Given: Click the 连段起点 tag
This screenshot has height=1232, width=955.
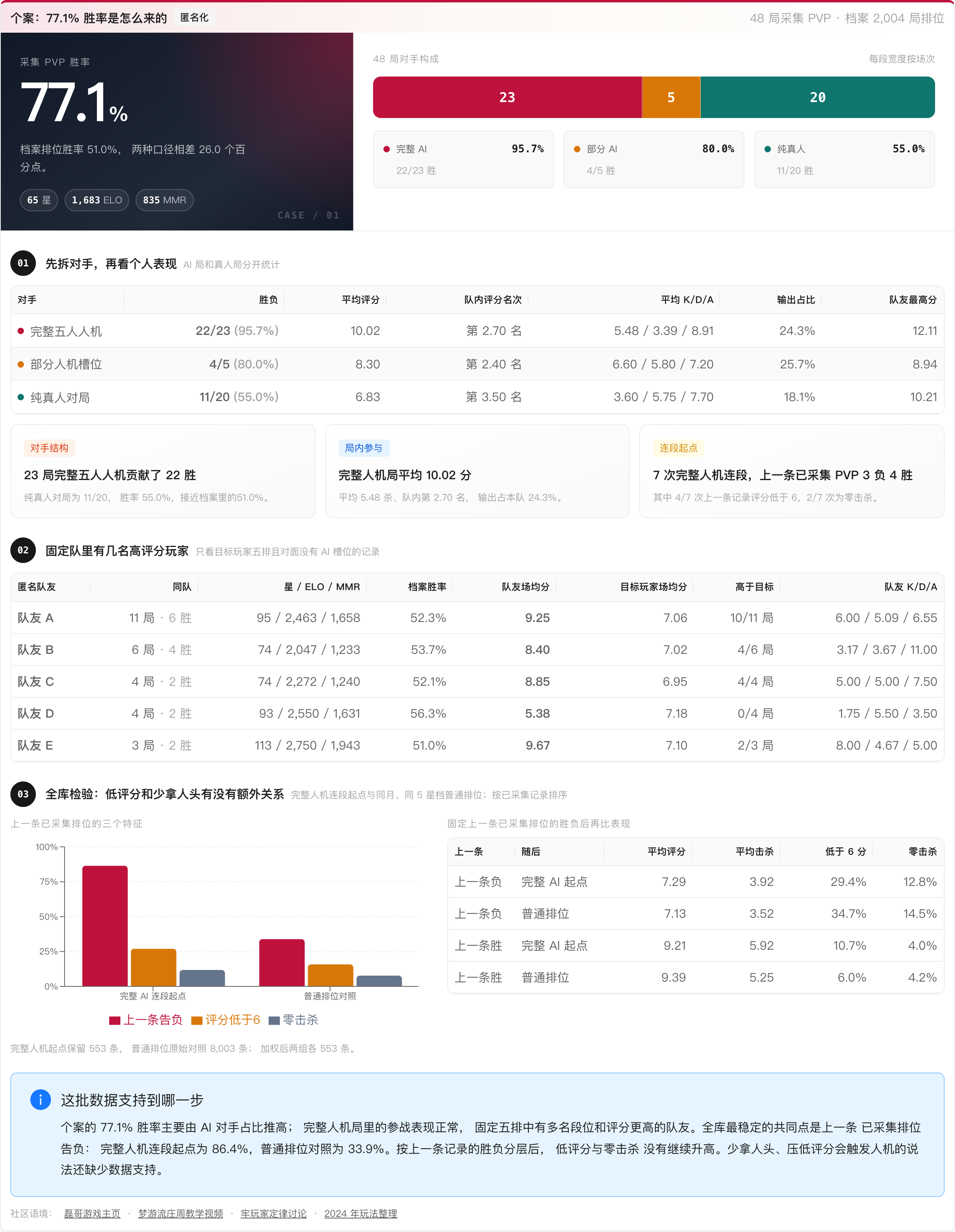Looking at the screenshot, I should coord(679,448).
